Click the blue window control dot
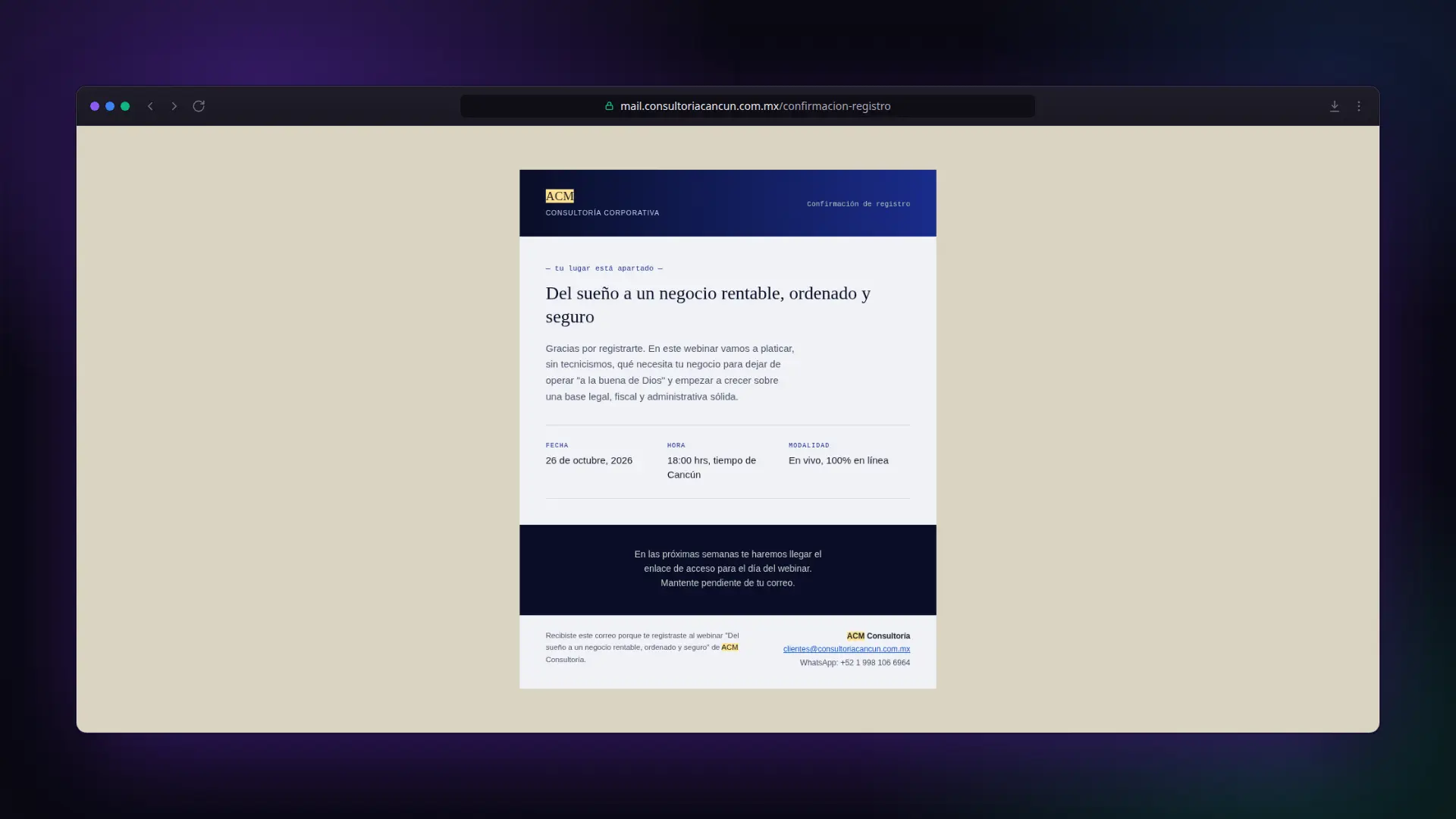Image resolution: width=1456 pixels, height=819 pixels. (110, 106)
